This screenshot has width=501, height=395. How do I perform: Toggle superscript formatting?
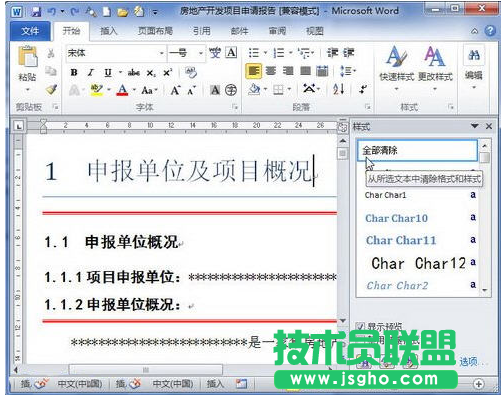click(167, 72)
